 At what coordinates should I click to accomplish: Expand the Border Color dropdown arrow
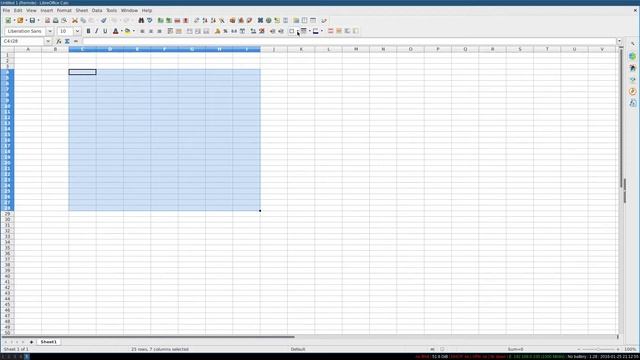(322, 31)
